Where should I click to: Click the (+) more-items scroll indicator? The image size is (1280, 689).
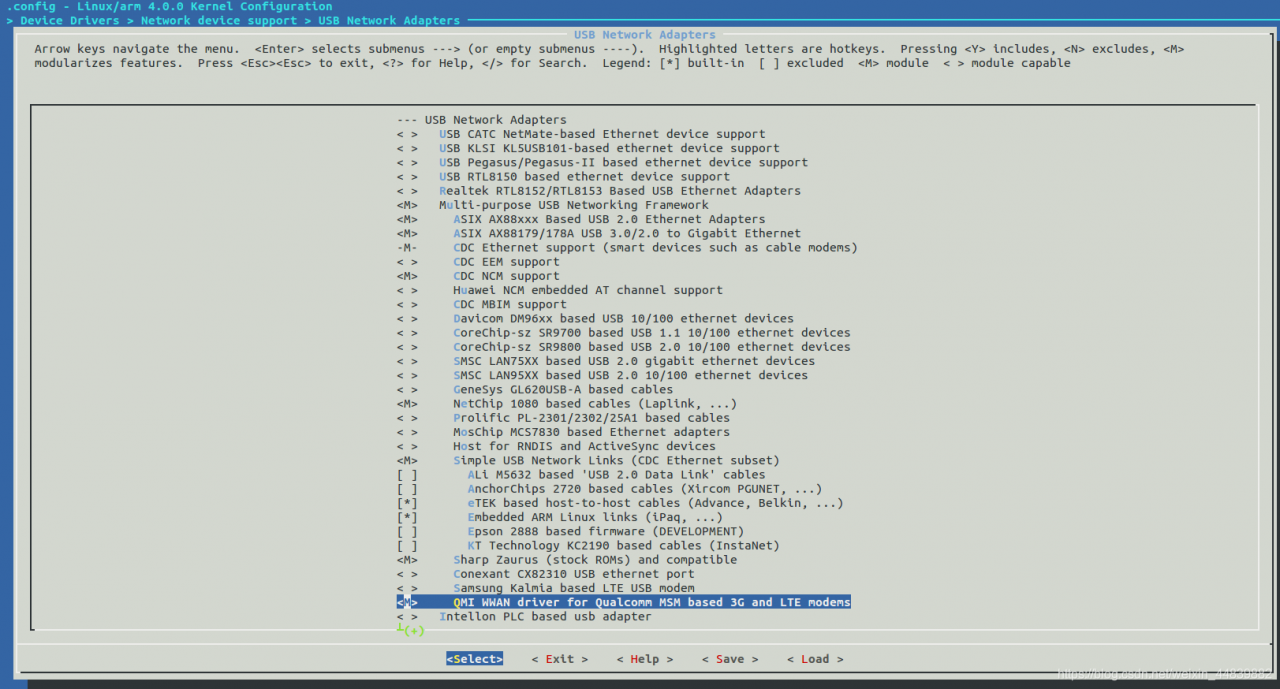tap(414, 631)
